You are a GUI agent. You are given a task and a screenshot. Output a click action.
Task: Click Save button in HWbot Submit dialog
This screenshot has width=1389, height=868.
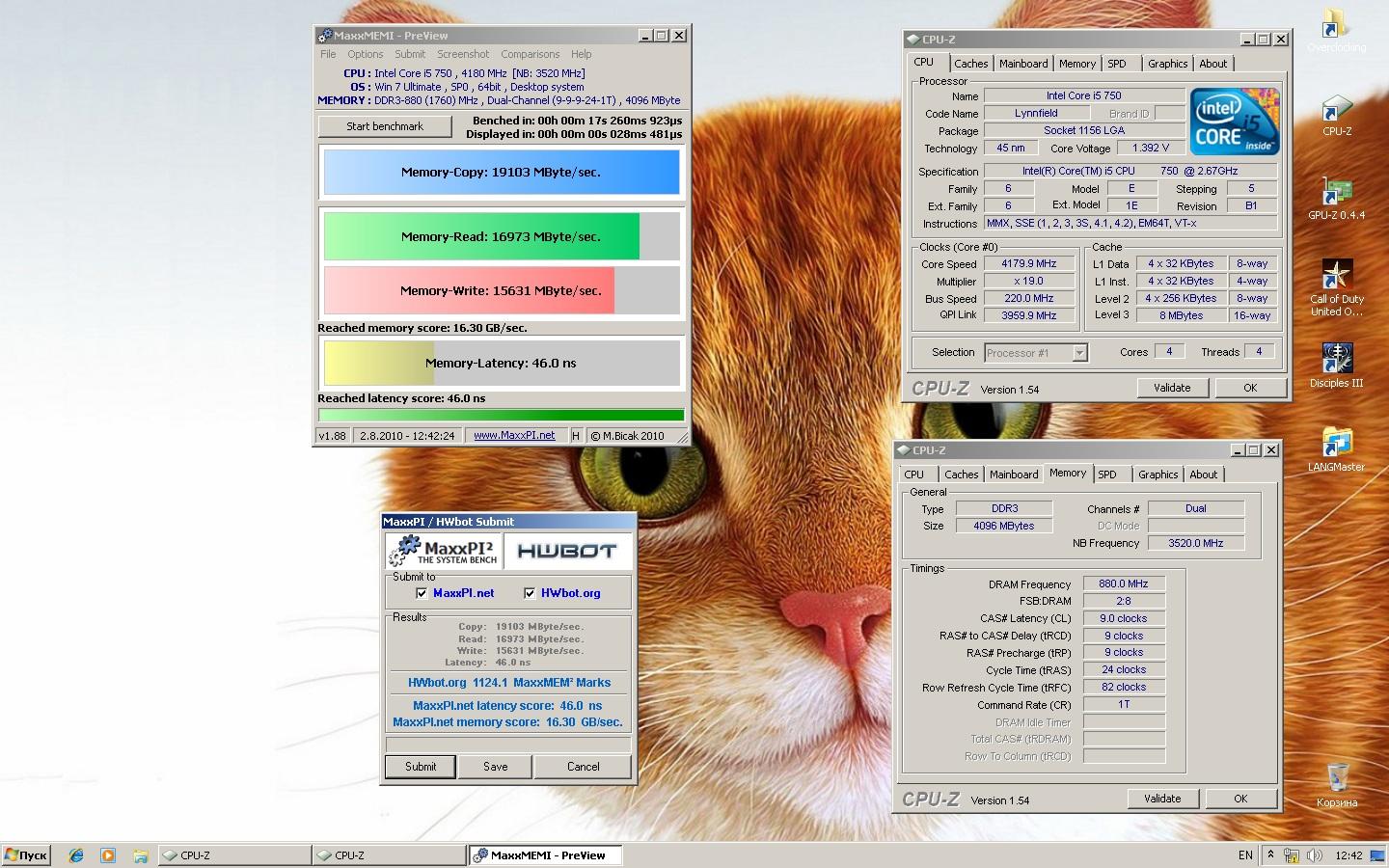pos(496,767)
